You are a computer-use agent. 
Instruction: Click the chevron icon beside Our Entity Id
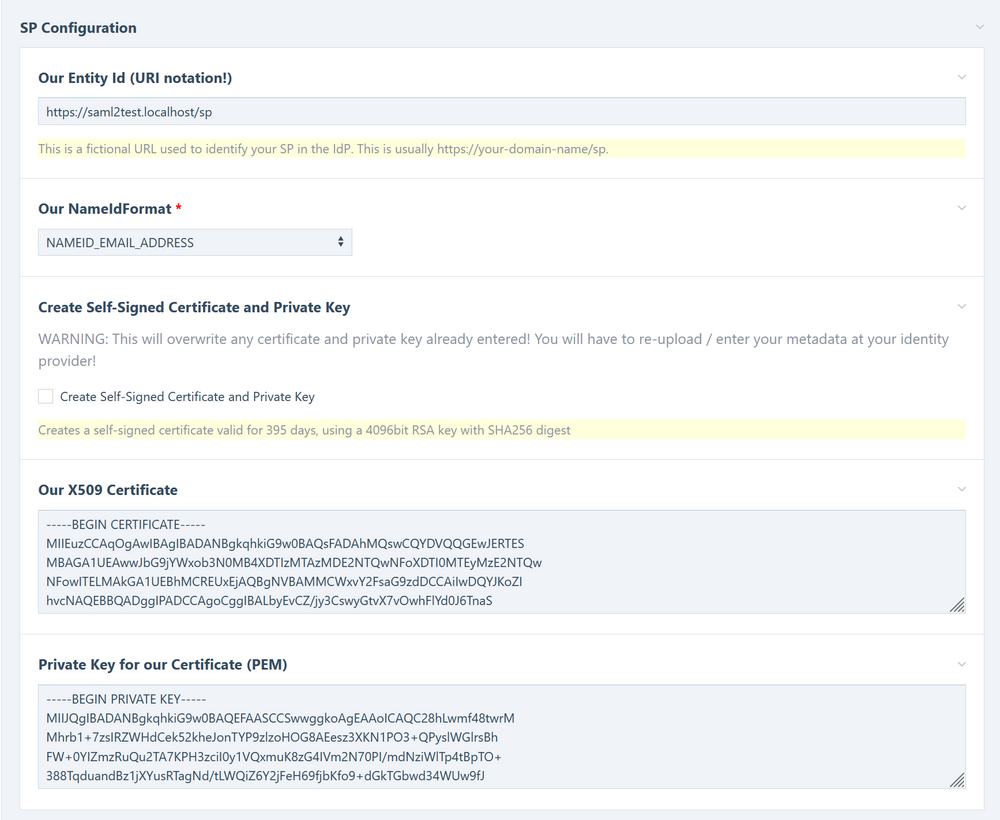click(x=962, y=77)
